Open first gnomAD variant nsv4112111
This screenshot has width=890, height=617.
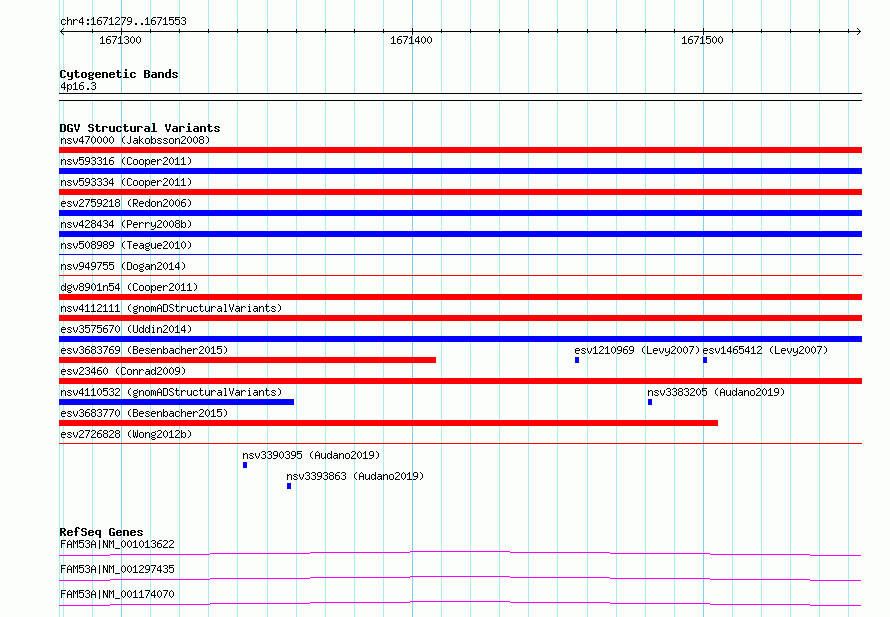171,308
